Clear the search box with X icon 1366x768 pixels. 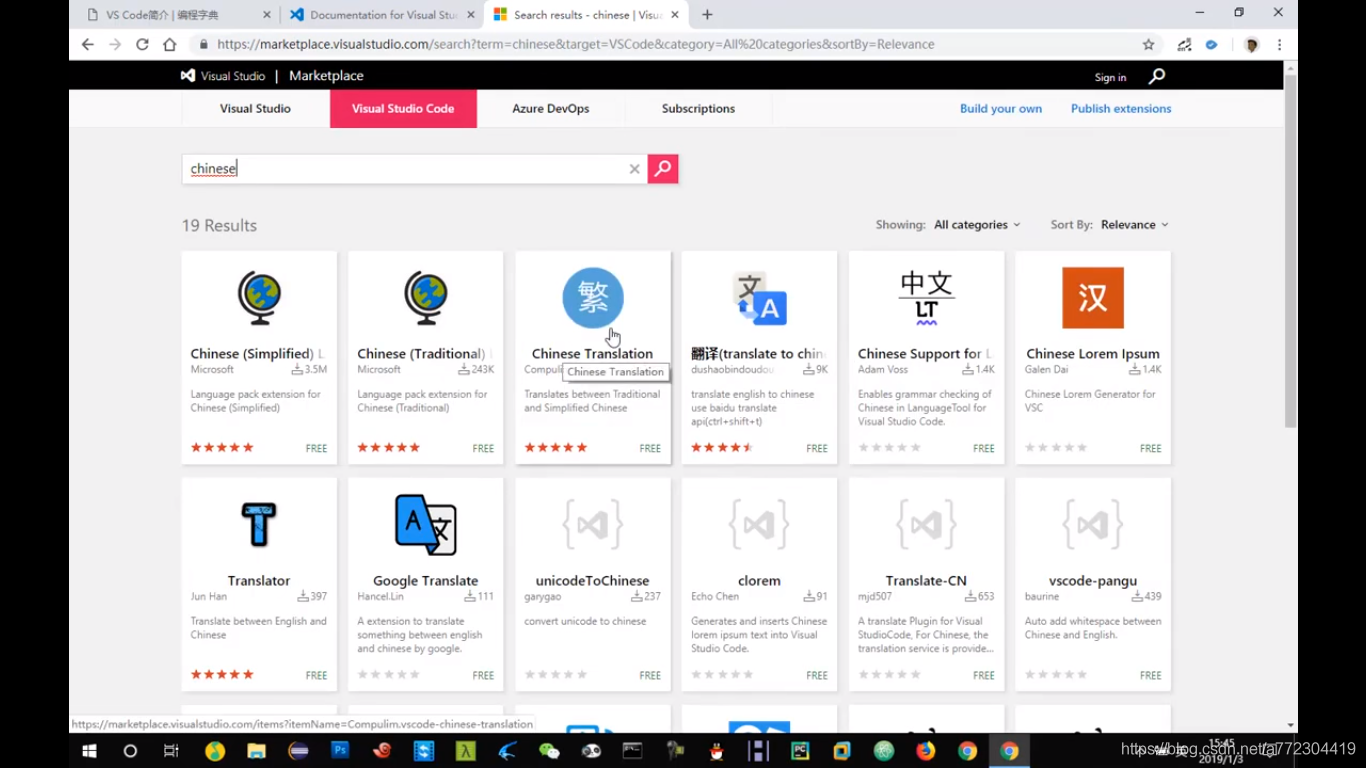click(634, 169)
